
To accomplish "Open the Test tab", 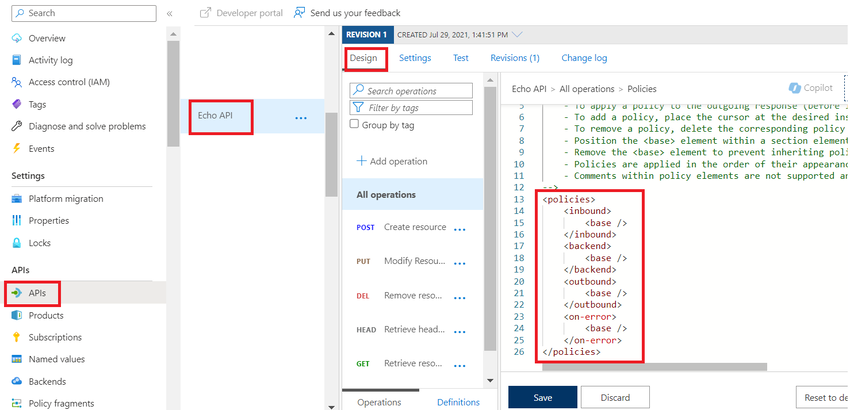I will pyautogui.click(x=461, y=58).
